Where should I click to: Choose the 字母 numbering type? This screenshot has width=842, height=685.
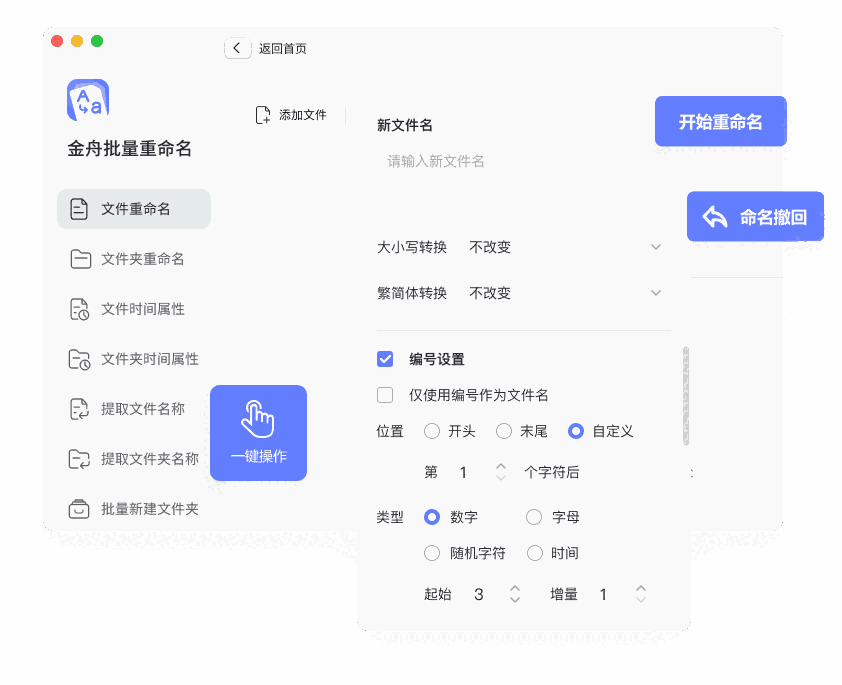pos(534,517)
